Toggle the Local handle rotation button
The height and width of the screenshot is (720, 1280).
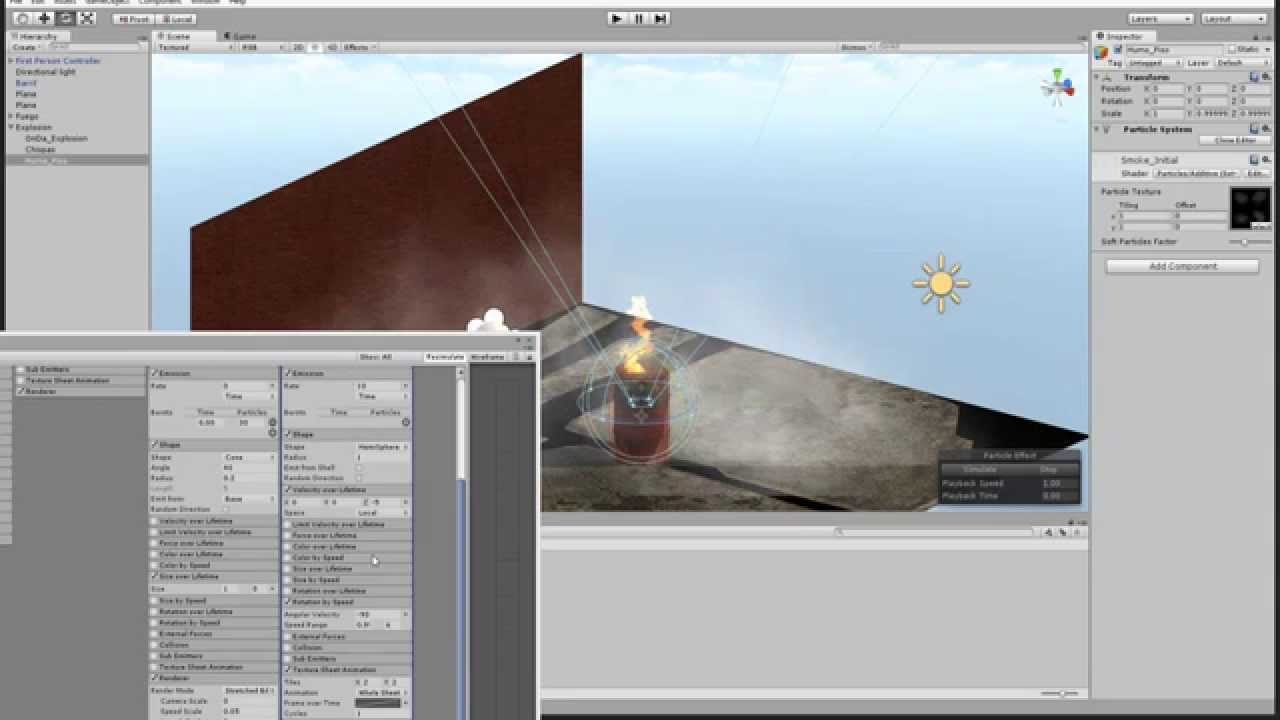click(x=176, y=19)
